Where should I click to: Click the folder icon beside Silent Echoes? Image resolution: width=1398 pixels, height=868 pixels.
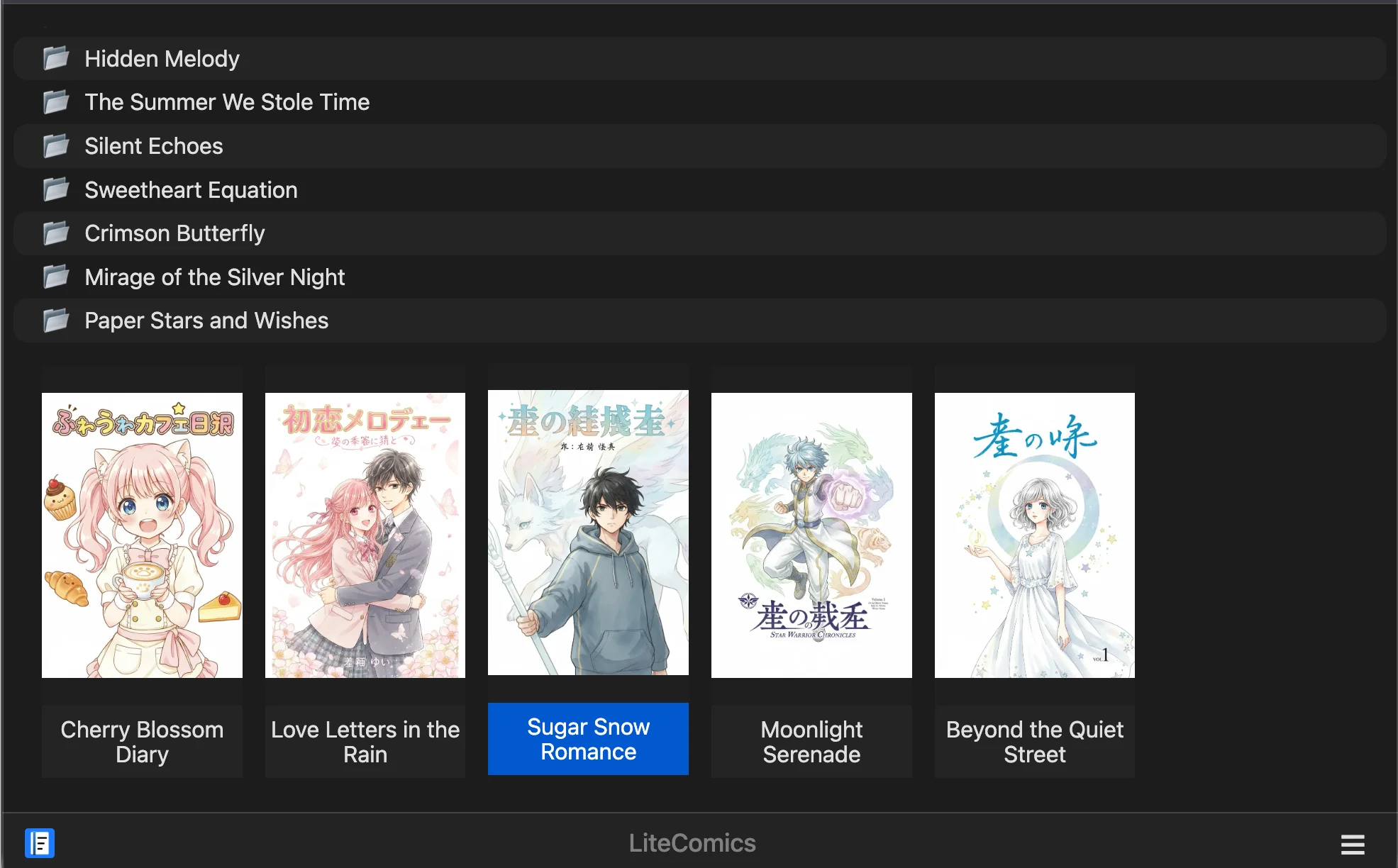tap(55, 146)
